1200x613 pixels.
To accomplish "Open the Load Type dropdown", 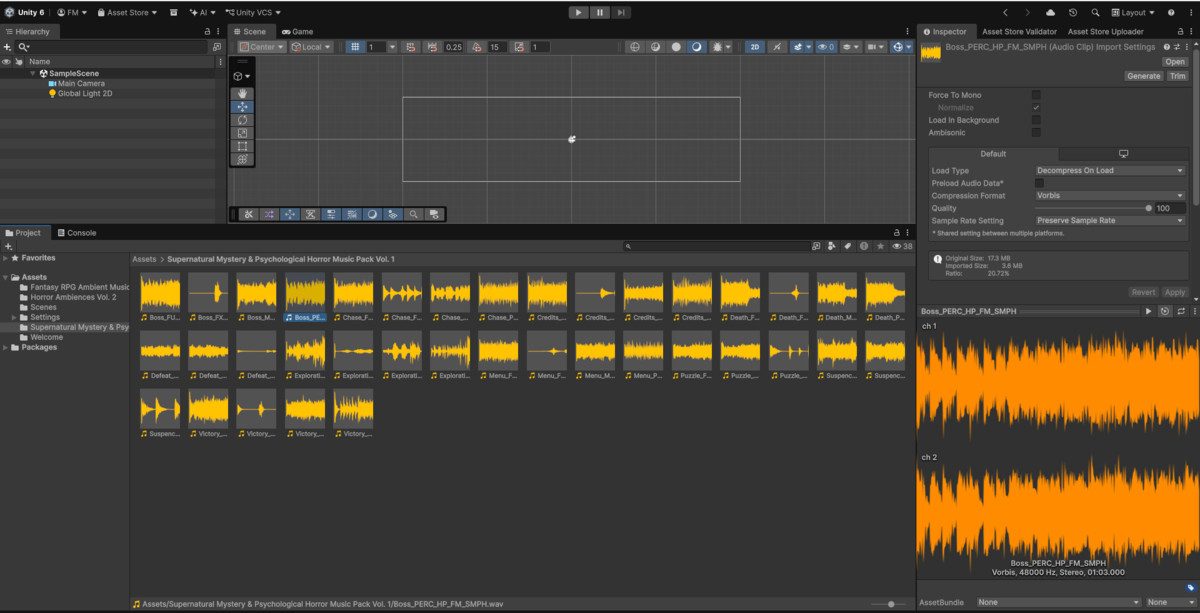I will pos(1110,171).
